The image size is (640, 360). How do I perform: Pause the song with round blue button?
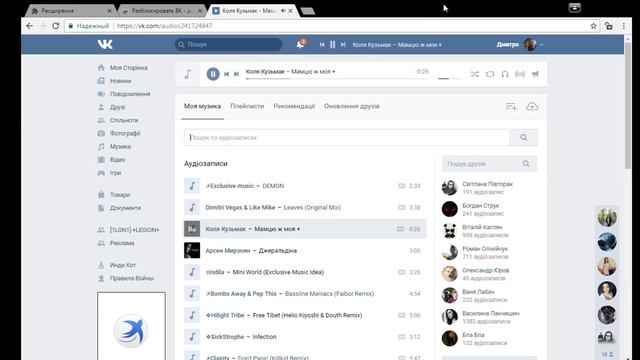click(x=213, y=74)
